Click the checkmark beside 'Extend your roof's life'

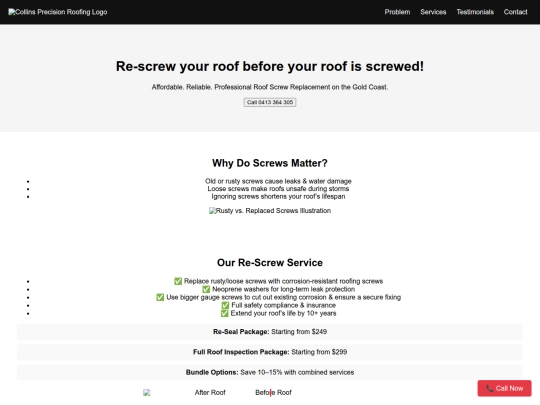tap(224, 313)
